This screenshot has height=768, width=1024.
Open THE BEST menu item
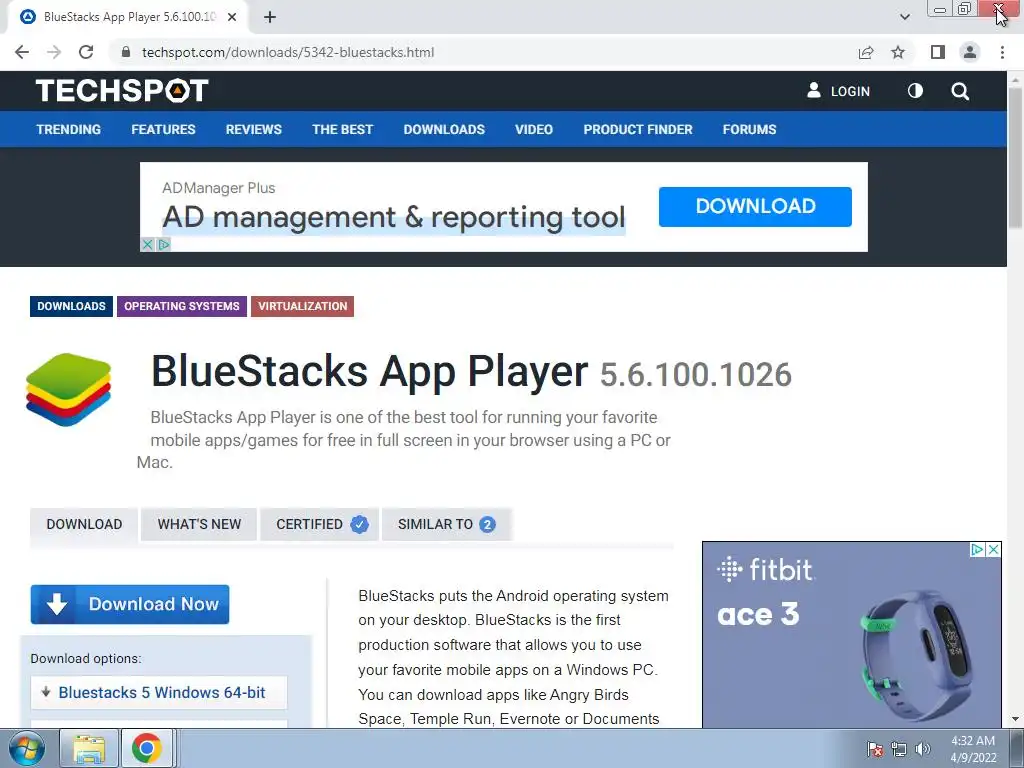pos(342,129)
